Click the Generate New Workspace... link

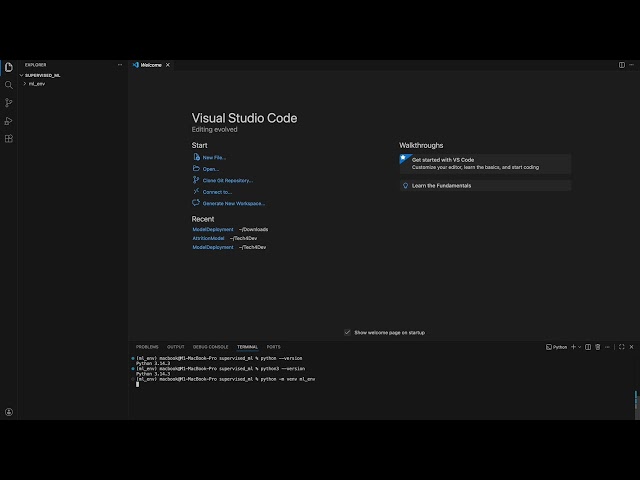click(x=234, y=203)
